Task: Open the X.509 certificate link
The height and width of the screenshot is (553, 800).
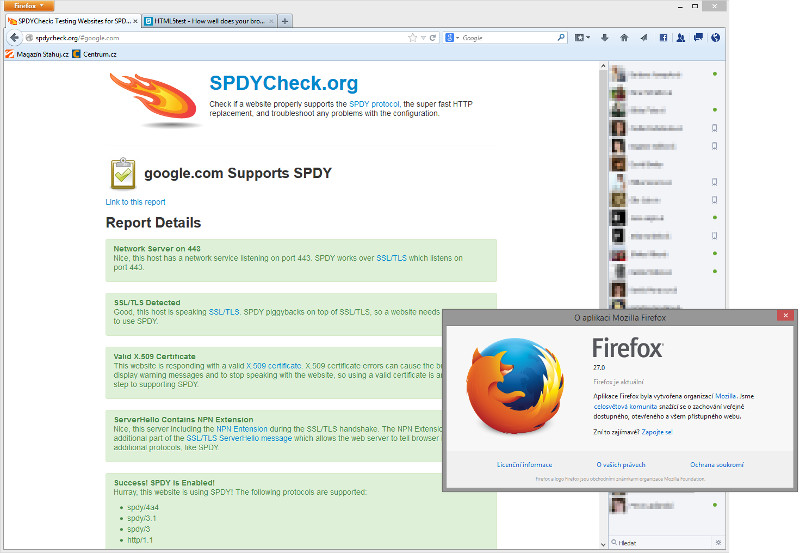Action: (x=273, y=366)
